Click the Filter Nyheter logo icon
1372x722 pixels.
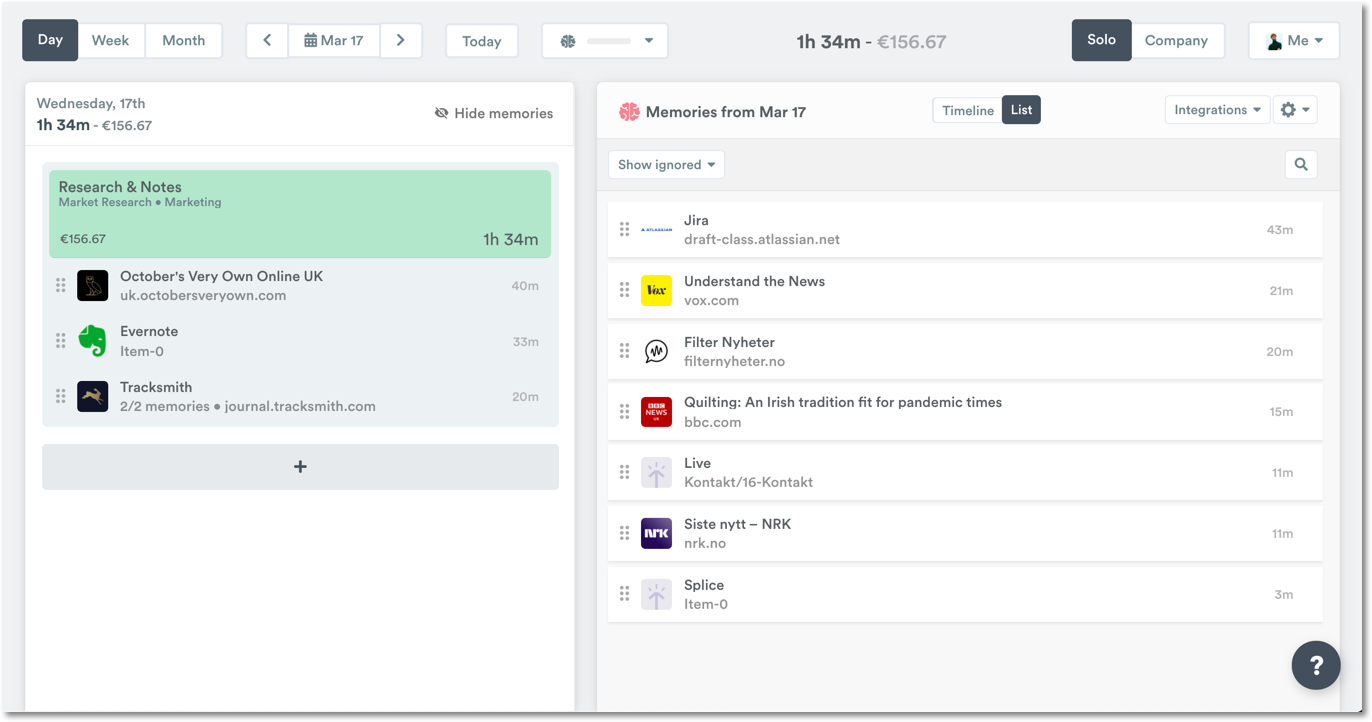point(656,351)
